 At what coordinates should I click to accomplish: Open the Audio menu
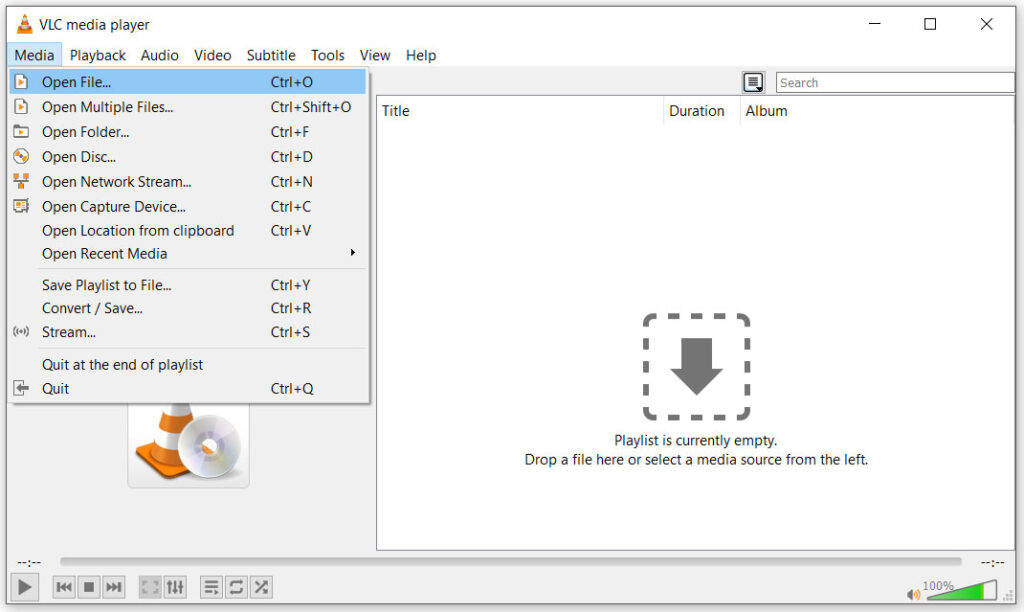159,56
